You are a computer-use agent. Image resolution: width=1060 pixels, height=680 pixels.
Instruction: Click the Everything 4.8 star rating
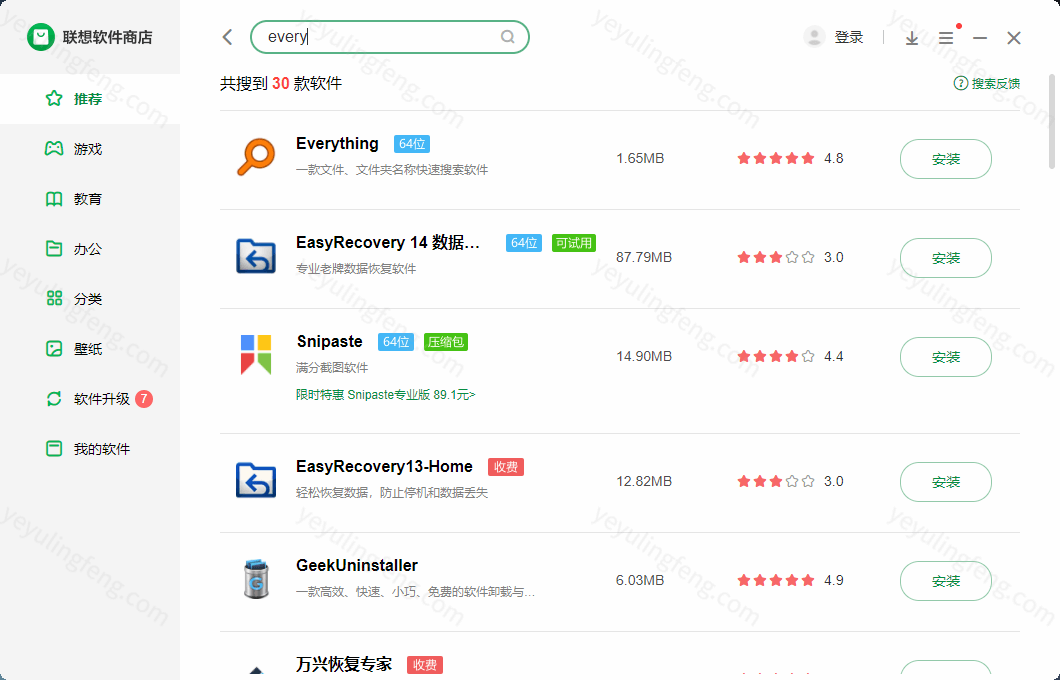[790, 158]
